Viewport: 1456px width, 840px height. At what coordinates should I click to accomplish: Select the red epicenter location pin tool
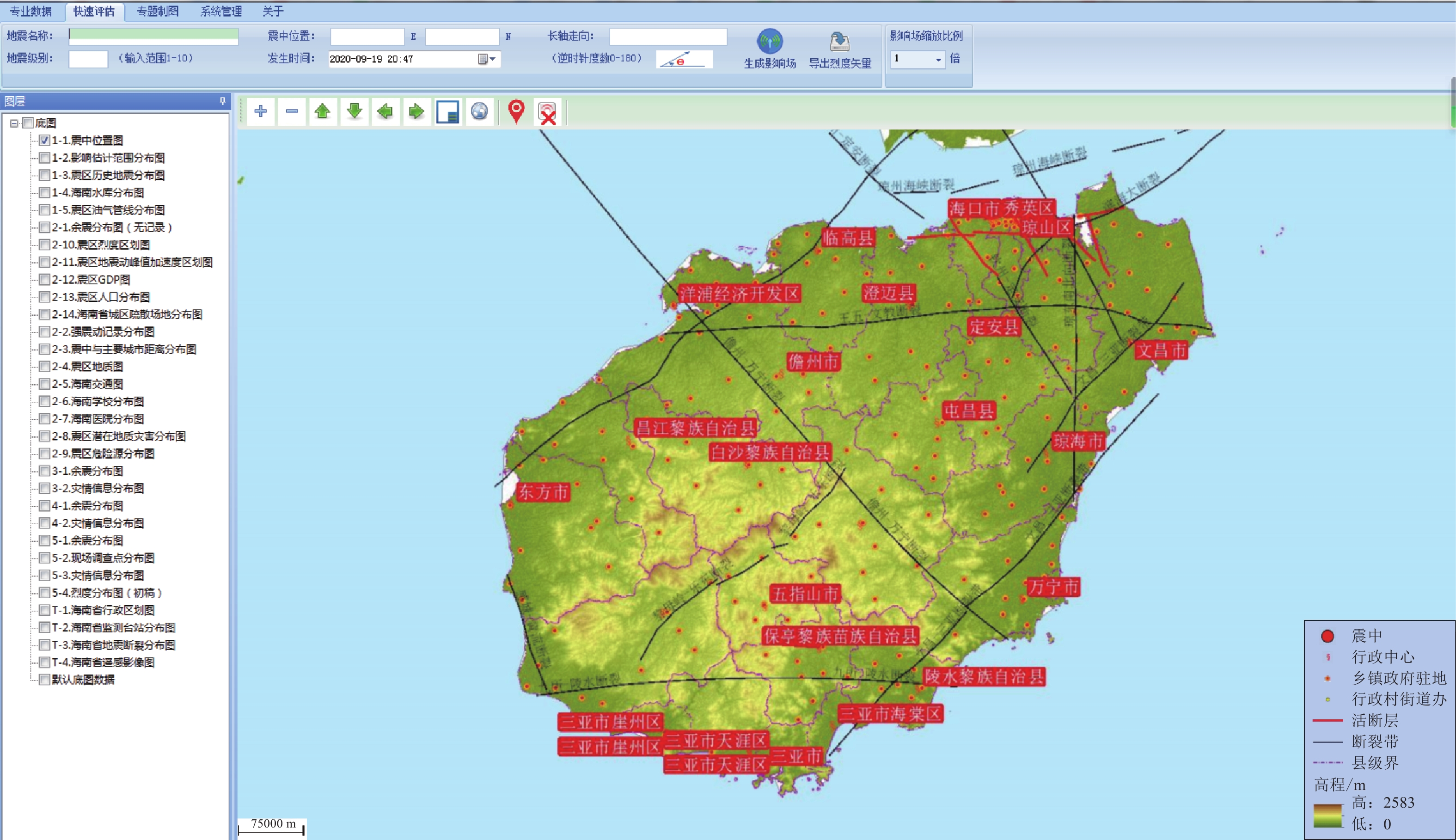tap(516, 111)
